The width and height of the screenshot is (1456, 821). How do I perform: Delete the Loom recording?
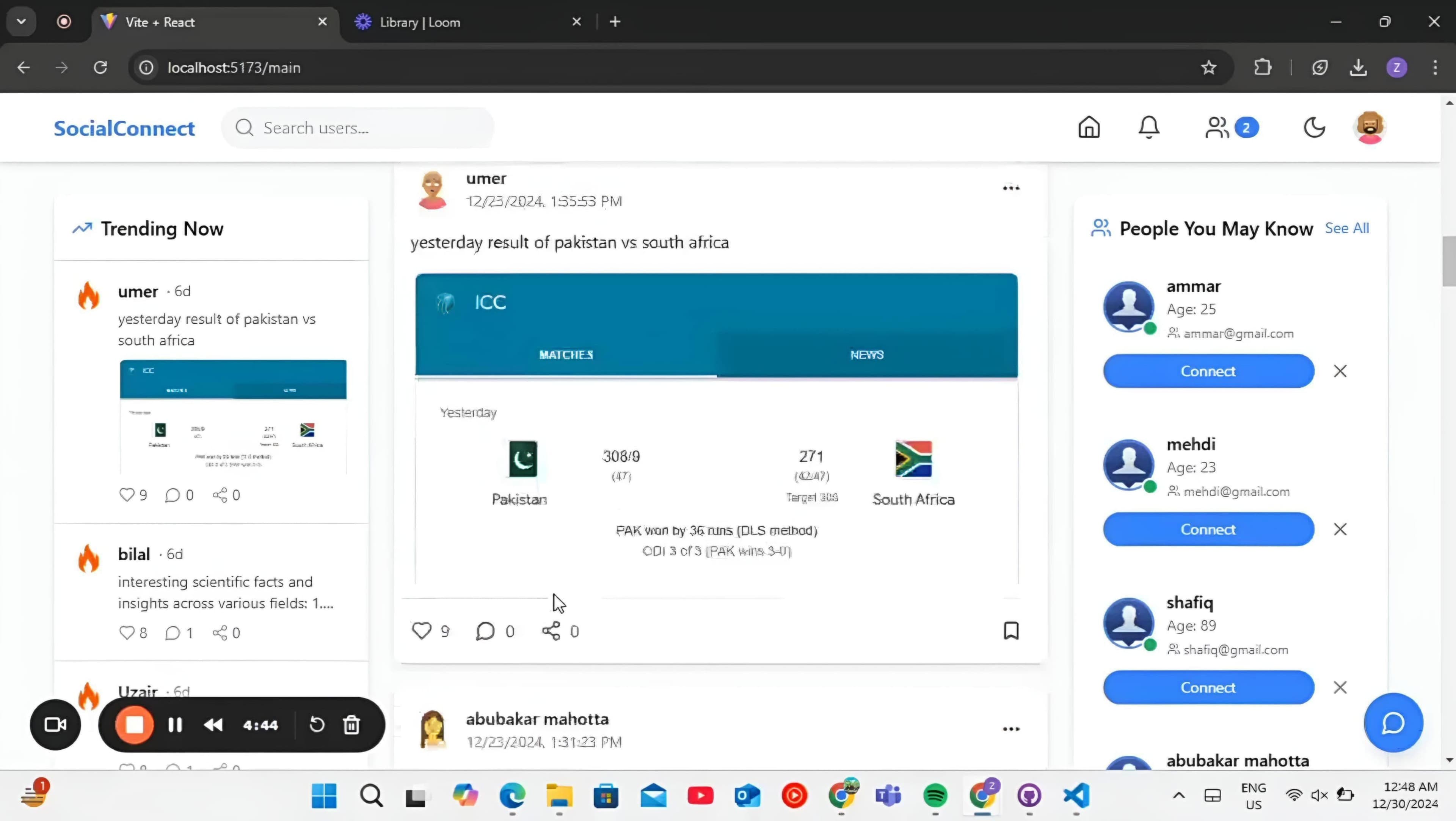[x=351, y=725]
